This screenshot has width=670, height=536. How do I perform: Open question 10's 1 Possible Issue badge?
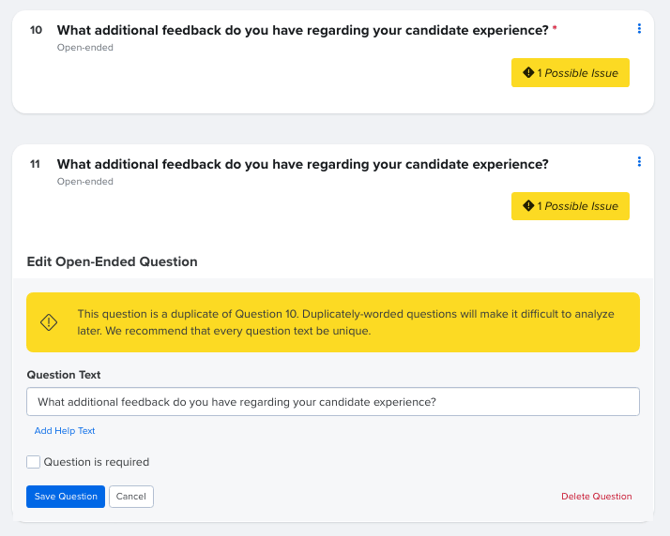(x=570, y=73)
